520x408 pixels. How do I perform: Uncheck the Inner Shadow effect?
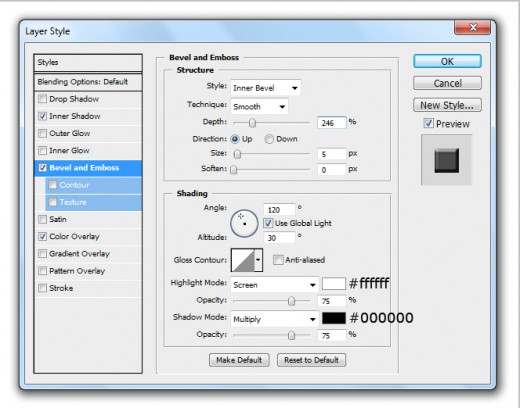click(42, 116)
